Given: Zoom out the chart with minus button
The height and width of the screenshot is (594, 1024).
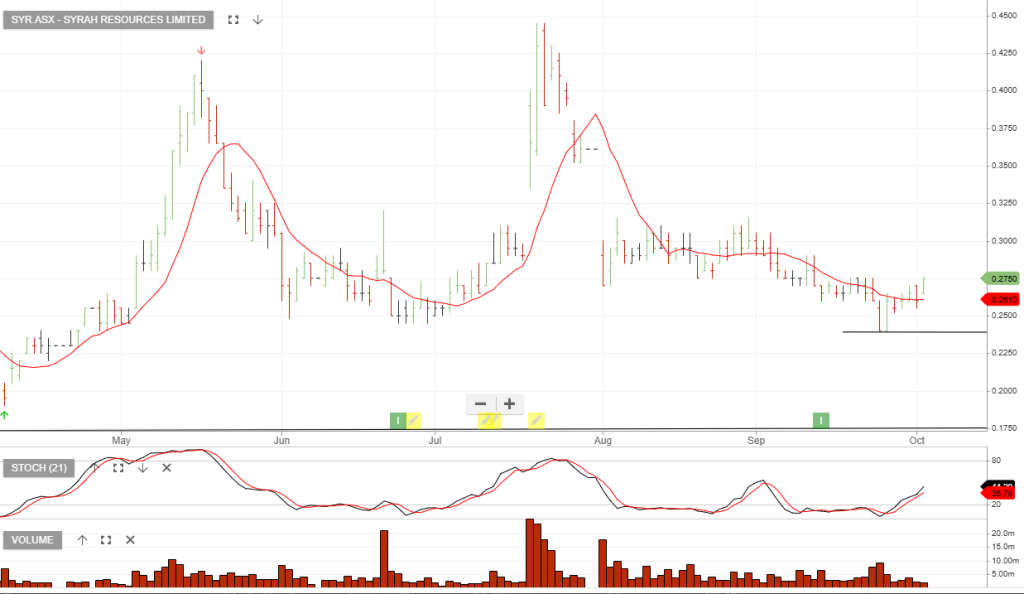Looking at the screenshot, I should pos(481,404).
